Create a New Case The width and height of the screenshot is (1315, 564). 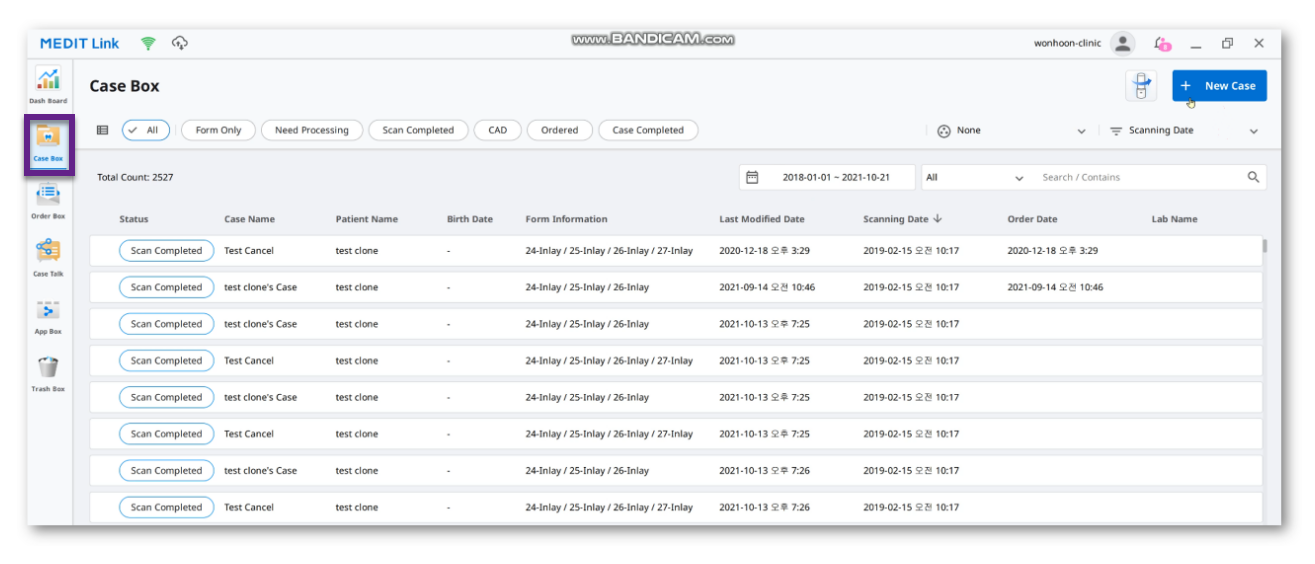tap(1219, 86)
